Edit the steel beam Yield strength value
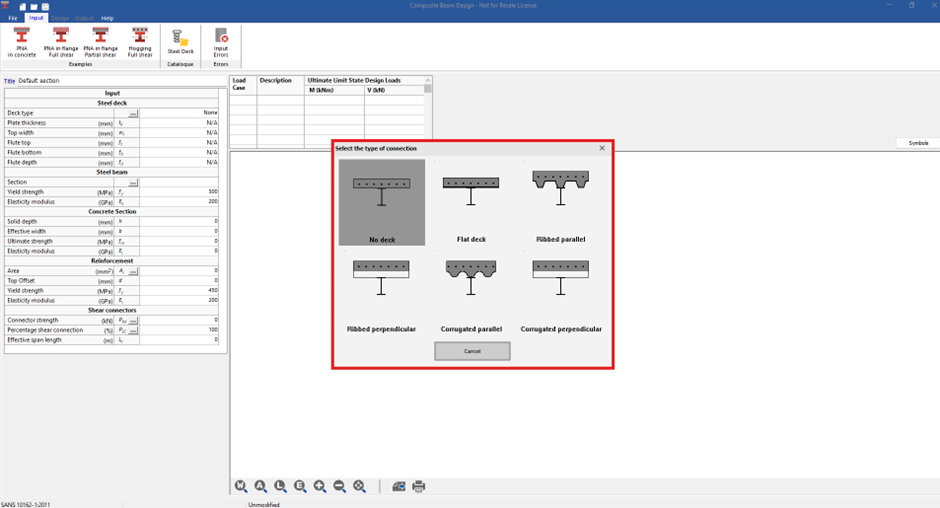The height and width of the screenshot is (508, 940). 179,192
